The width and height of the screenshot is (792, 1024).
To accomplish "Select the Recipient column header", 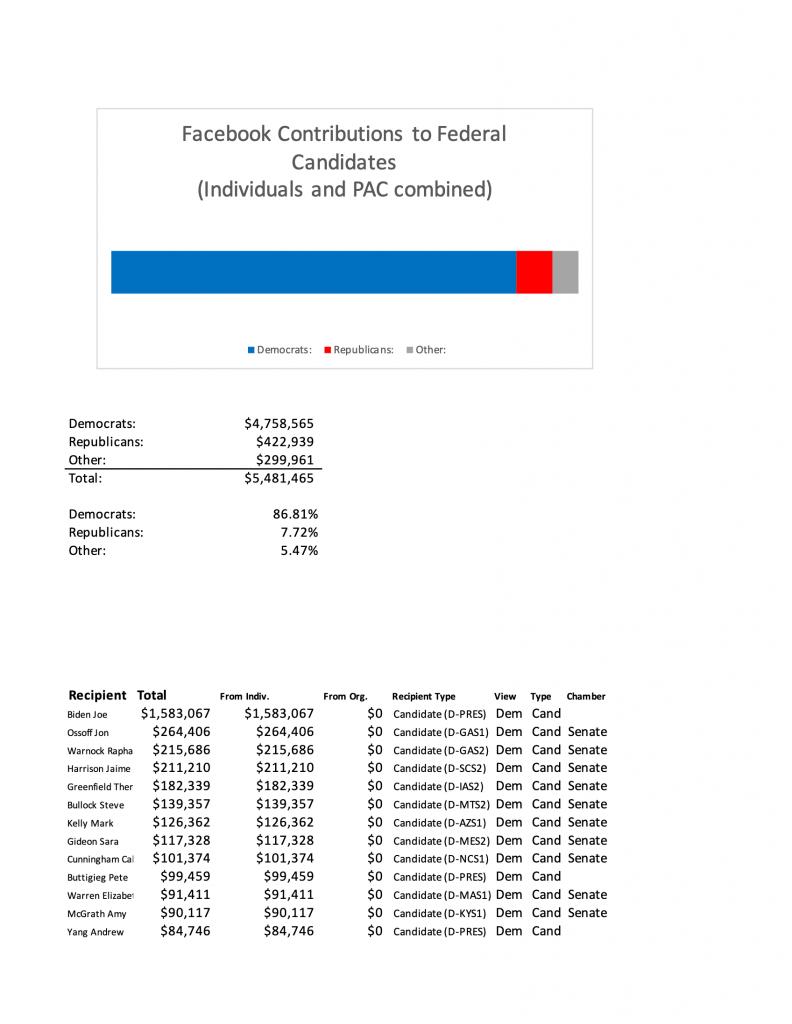I will tap(97, 695).
